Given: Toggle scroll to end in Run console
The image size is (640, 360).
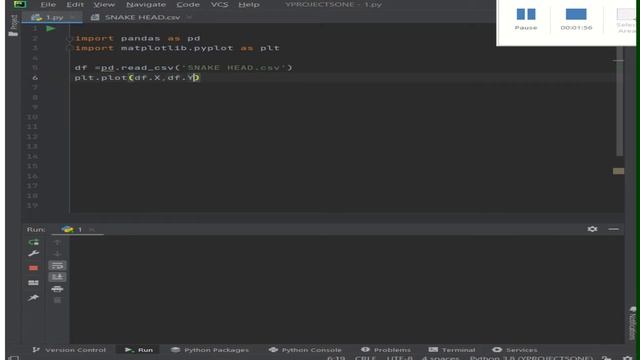Looking at the screenshot, I should click(x=57, y=277).
